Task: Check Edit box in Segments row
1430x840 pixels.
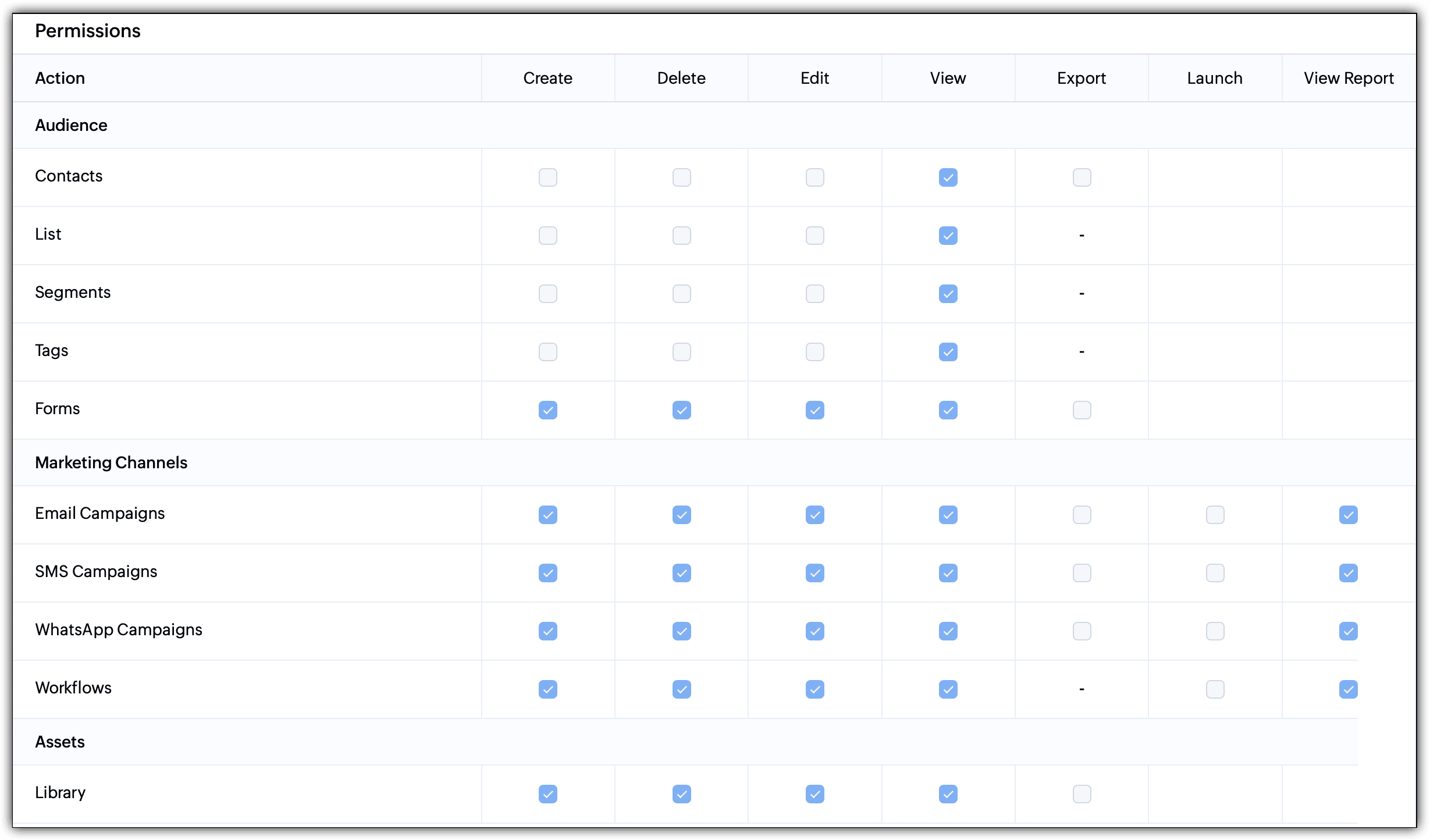Action: pyautogui.click(x=814, y=294)
